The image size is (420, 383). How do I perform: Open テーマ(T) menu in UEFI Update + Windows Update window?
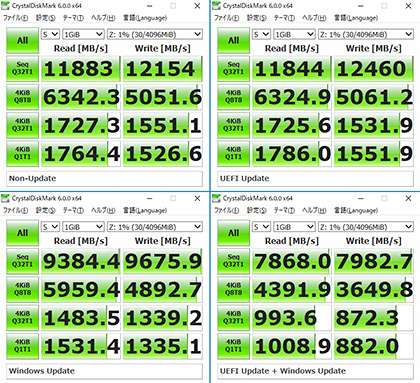[x=284, y=211]
